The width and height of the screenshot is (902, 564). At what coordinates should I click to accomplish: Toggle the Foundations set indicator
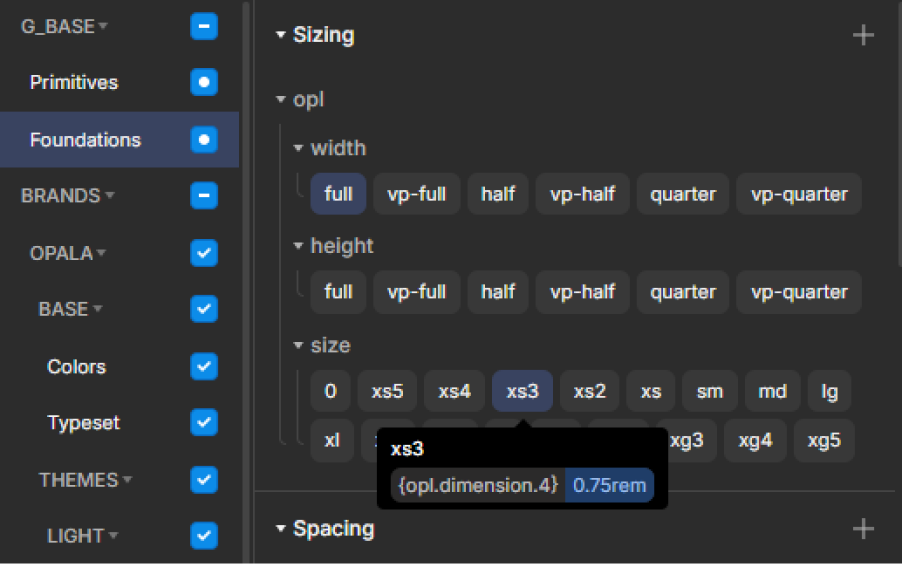tap(204, 139)
